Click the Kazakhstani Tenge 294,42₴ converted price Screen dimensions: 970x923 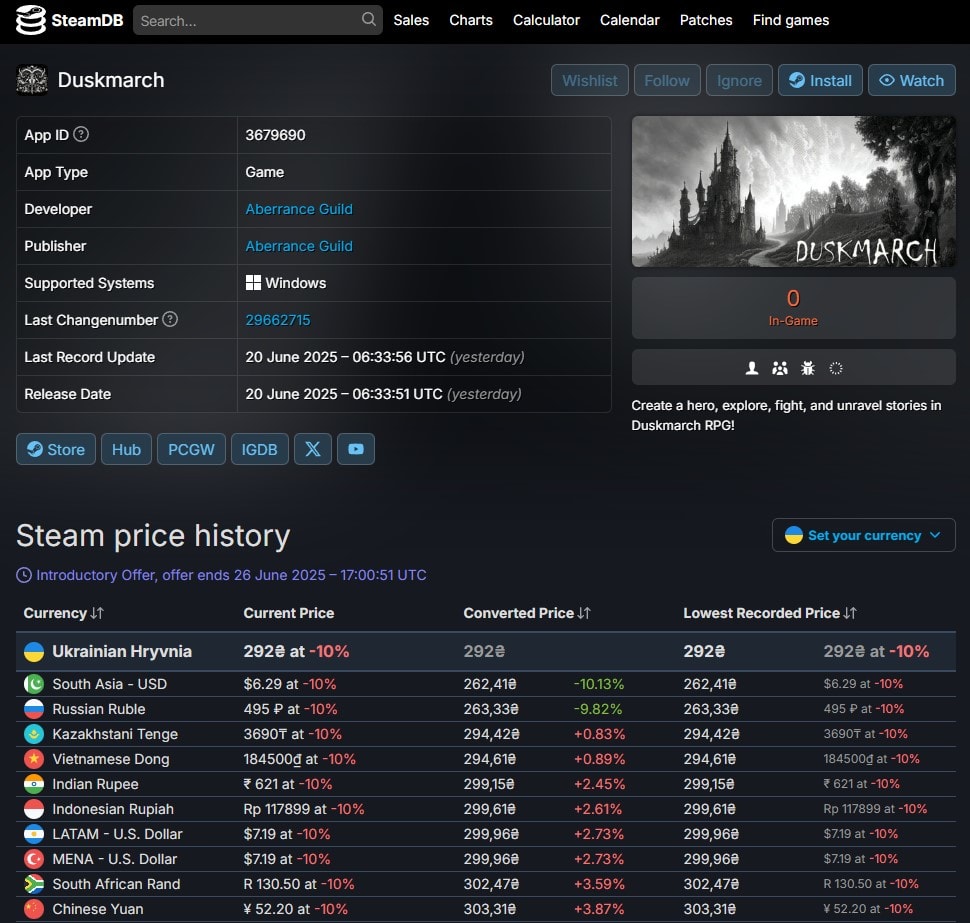pos(491,734)
